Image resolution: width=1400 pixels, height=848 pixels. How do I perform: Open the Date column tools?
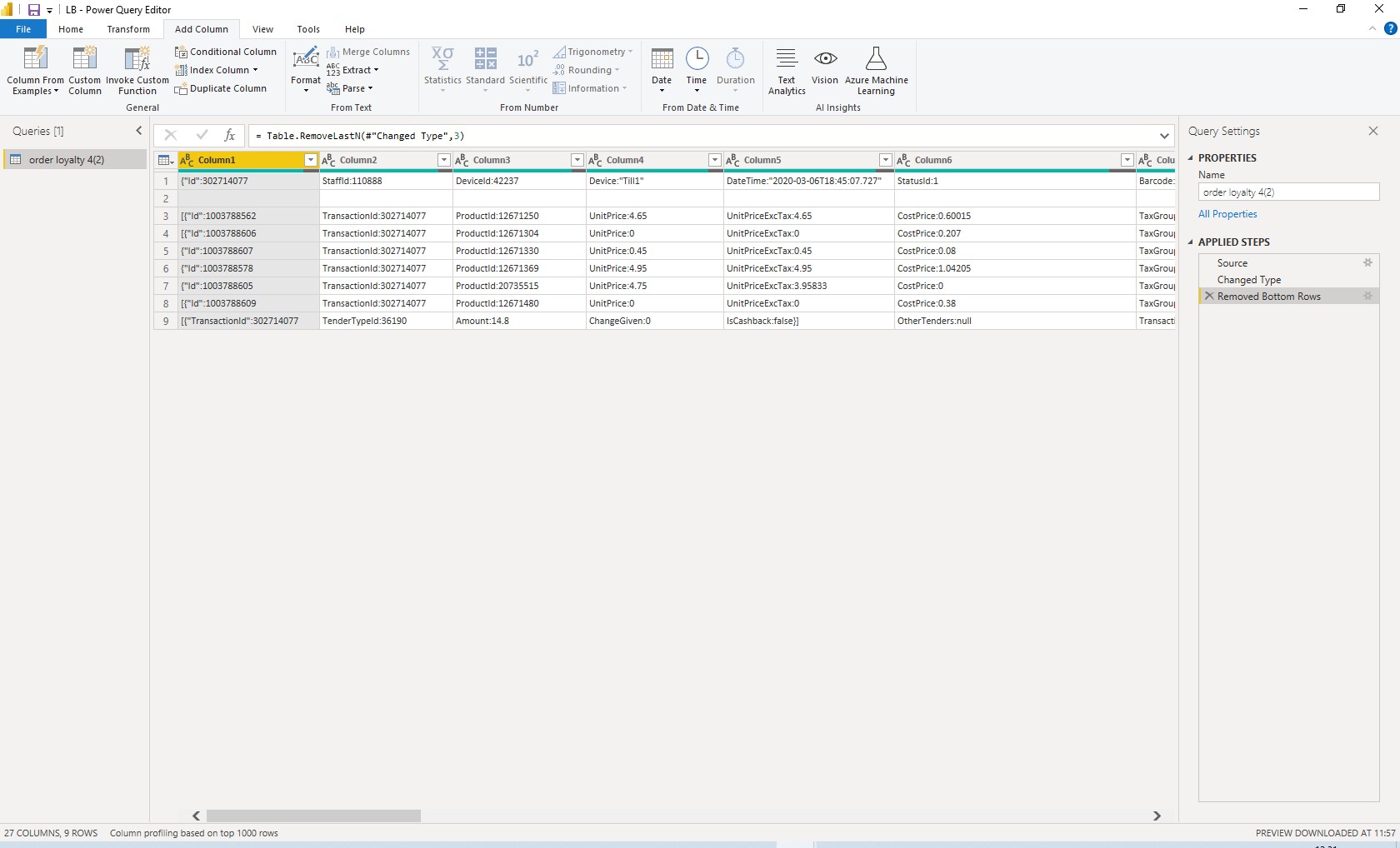point(662,71)
